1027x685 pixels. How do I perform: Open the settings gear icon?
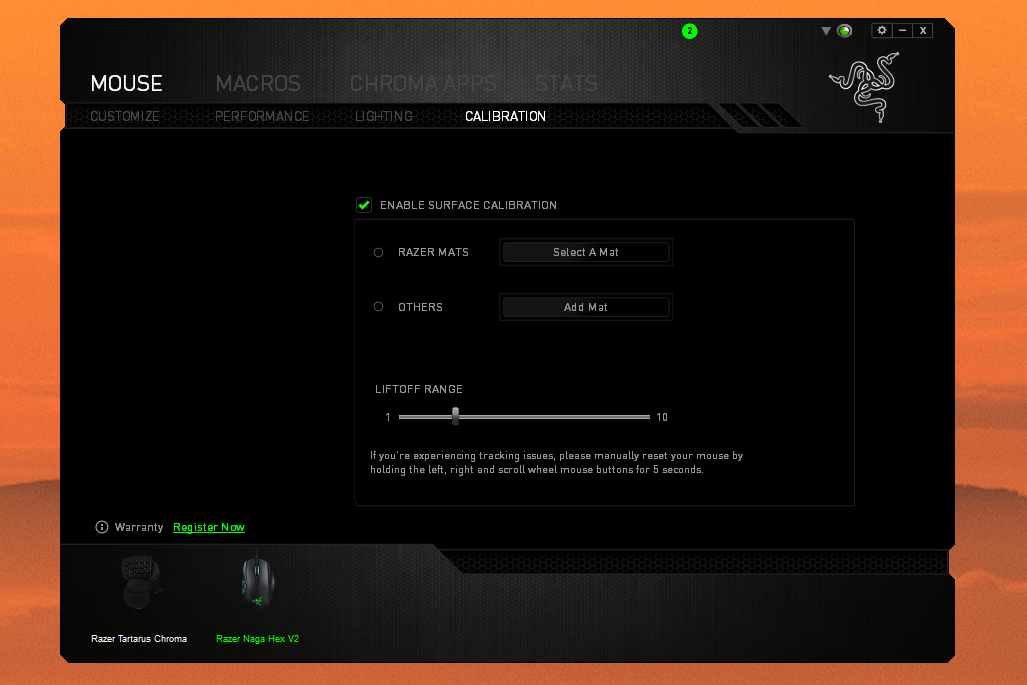pyautogui.click(x=882, y=30)
